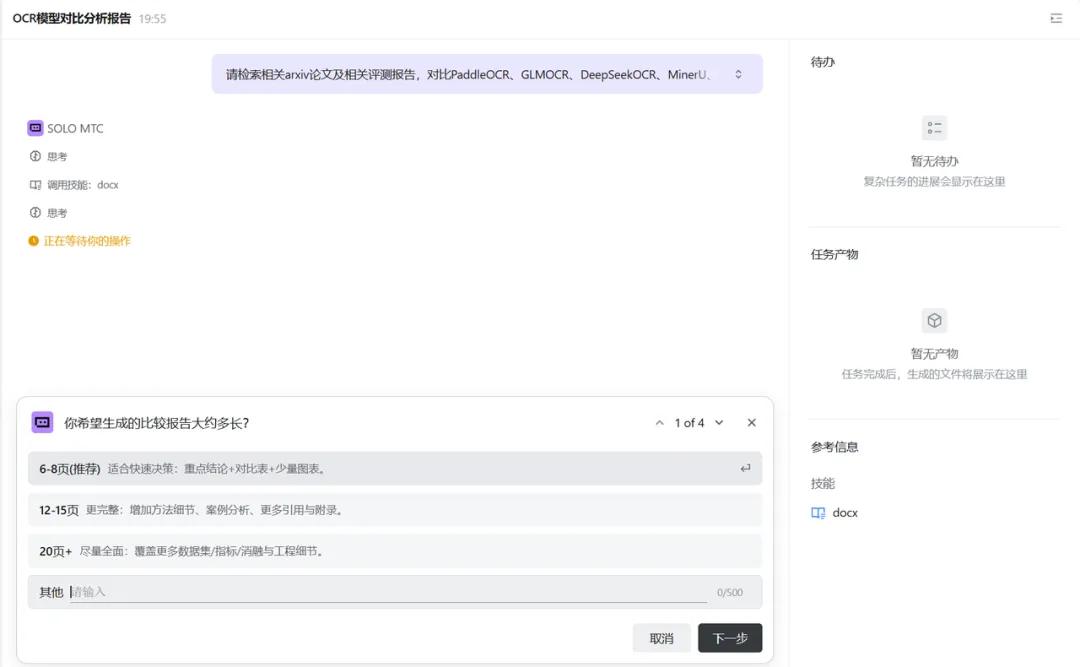This screenshot has width=1080, height=667.
Task: Click the 取消 button
Action: click(661, 638)
